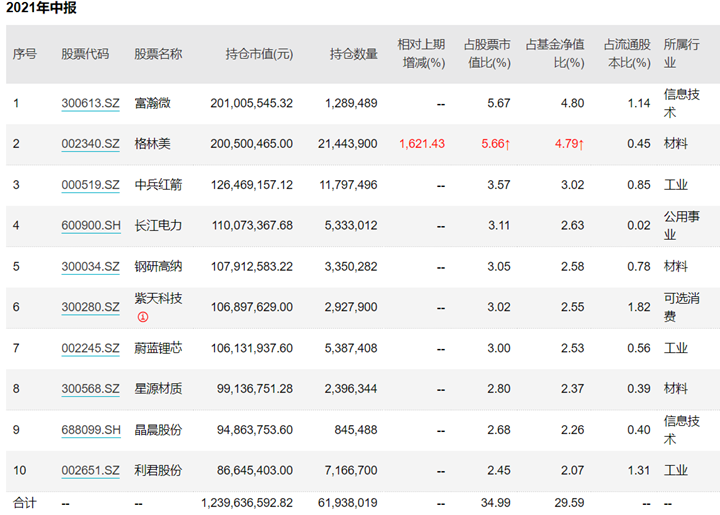Click the 股票名称 column header
Screen dimensions: 720x515
(158, 54)
